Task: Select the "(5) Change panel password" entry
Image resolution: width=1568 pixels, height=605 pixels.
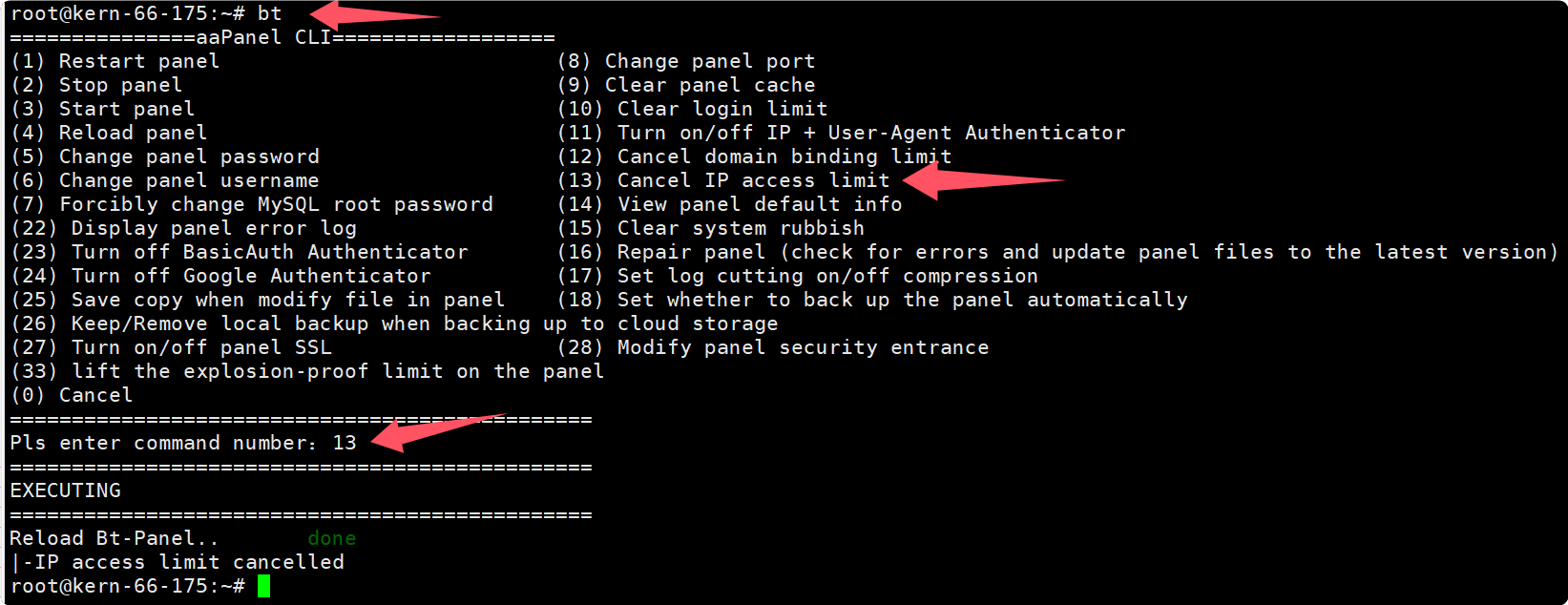Action: 165,156
